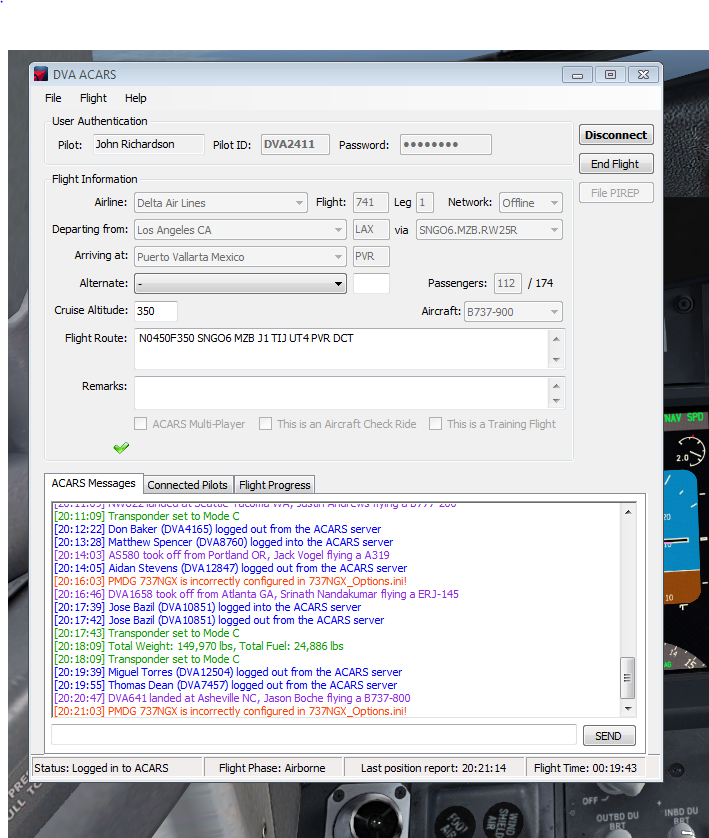Switch to the ACARS Messages tab
Viewport: 709px width, 838px height.
(94, 483)
